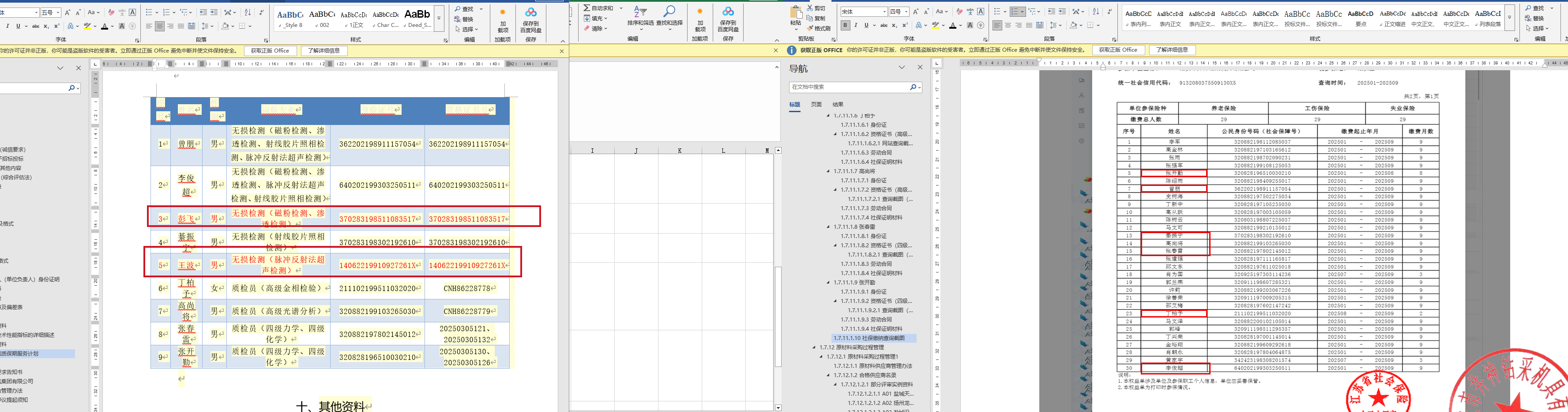Image resolution: width=1568 pixels, height=412 pixels.
Task: Click Sort & Filter icon in Excel ribbon
Action: coord(640,11)
